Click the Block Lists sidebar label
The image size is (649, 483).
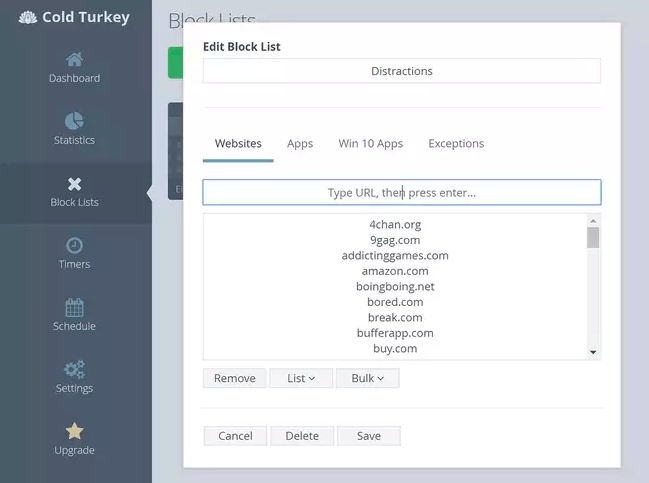75,202
